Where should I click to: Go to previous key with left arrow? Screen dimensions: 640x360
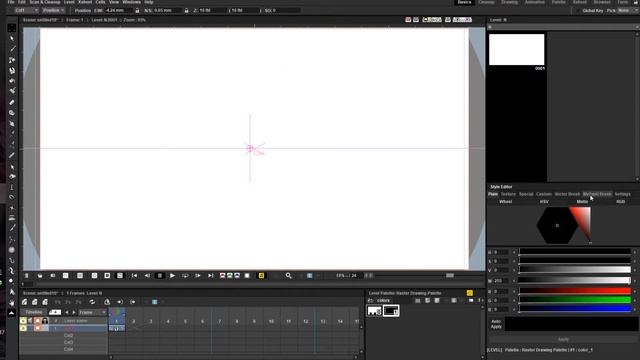(67, 312)
